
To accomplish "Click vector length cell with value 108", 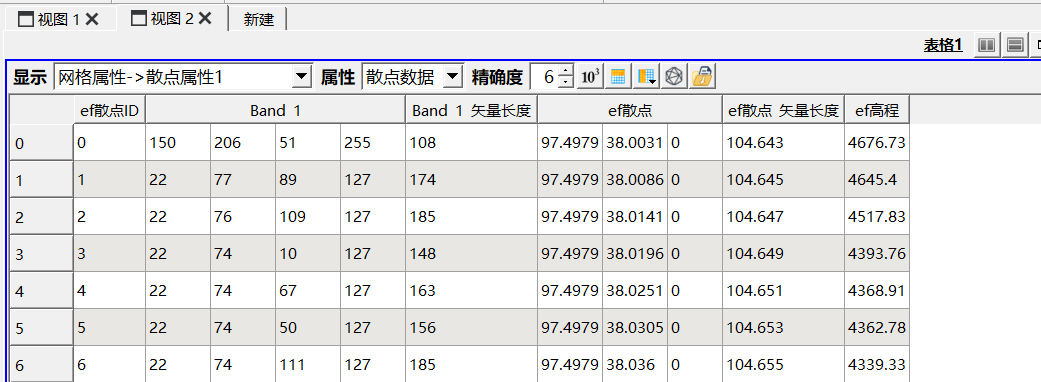I will tap(471, 142).
